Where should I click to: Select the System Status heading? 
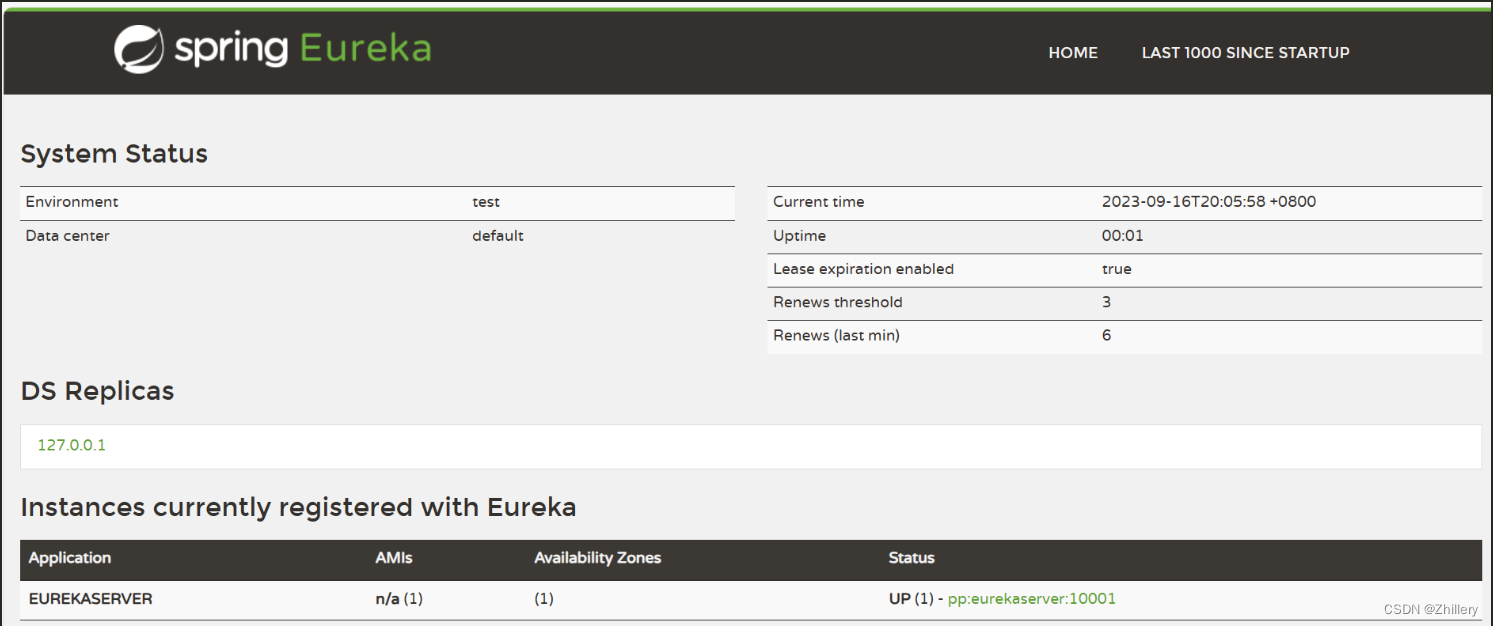click(114, 154)
